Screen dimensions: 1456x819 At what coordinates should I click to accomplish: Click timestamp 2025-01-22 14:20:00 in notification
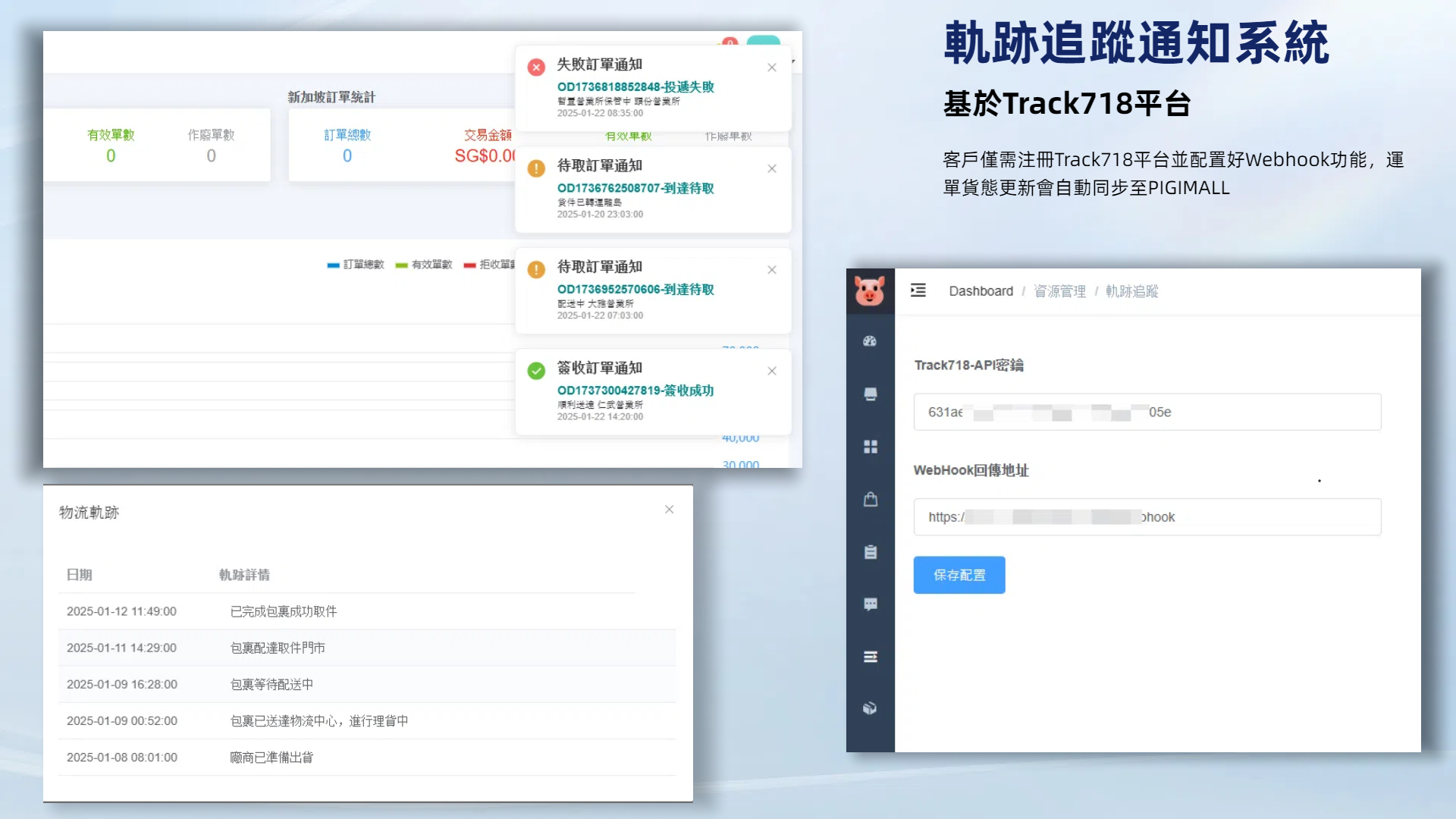pos(600,417)
